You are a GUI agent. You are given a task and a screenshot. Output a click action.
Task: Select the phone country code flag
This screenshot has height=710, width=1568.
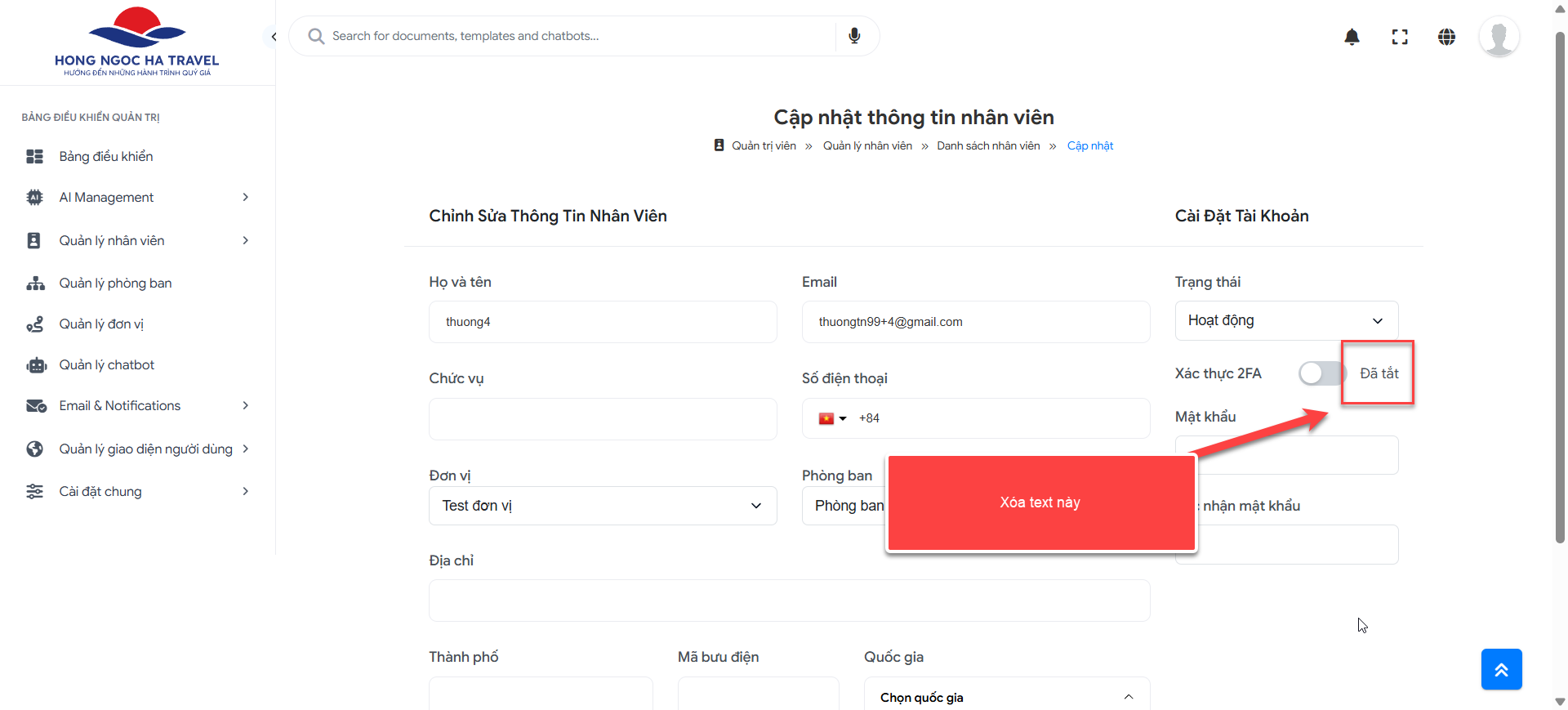coord(832,418)
